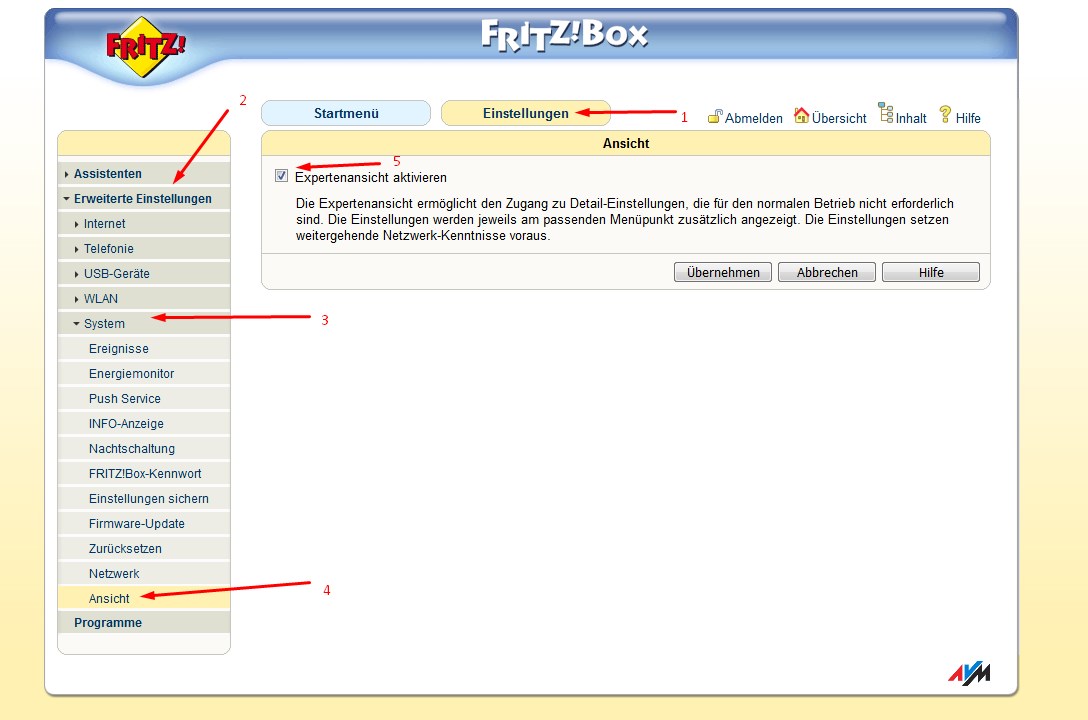The height and width of the screenshot is (720, 1088).
Task: Collapse the System submenu arrow
Action: pyautogui.click(x=76, y=323)
